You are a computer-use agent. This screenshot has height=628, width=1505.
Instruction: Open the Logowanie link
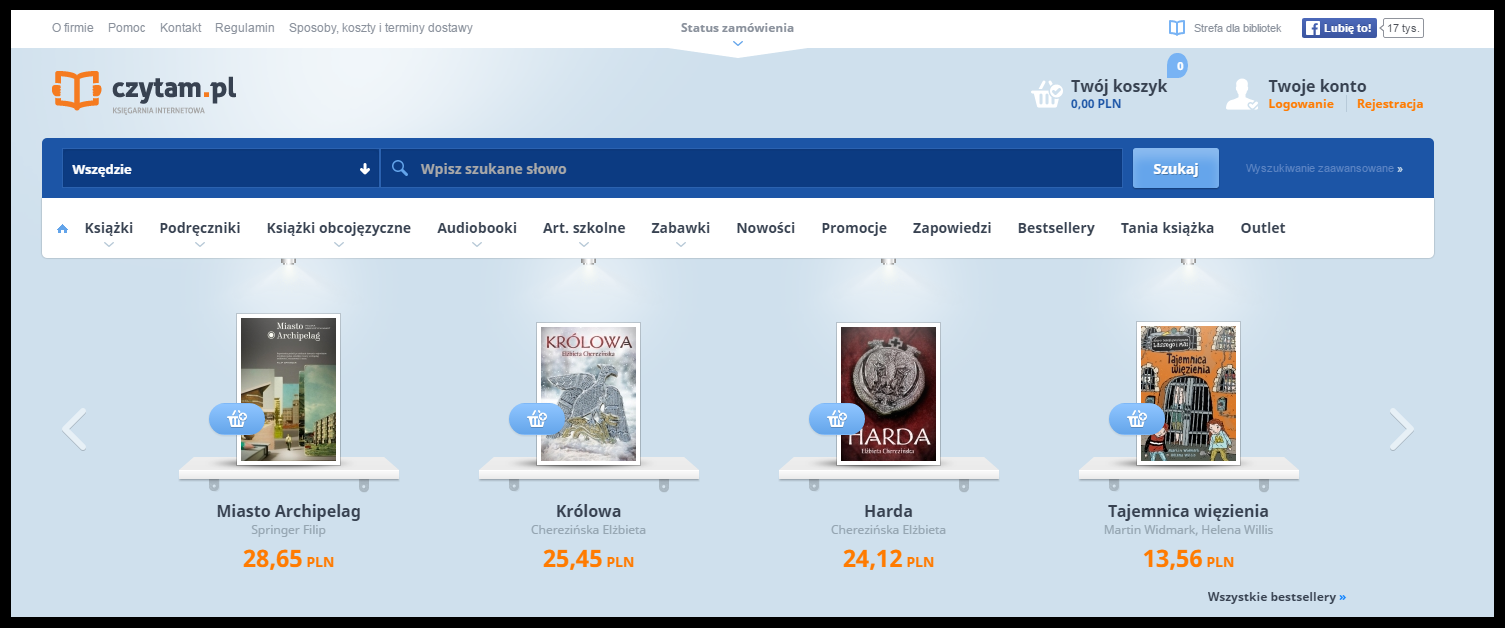click(x=1300, y=104)
